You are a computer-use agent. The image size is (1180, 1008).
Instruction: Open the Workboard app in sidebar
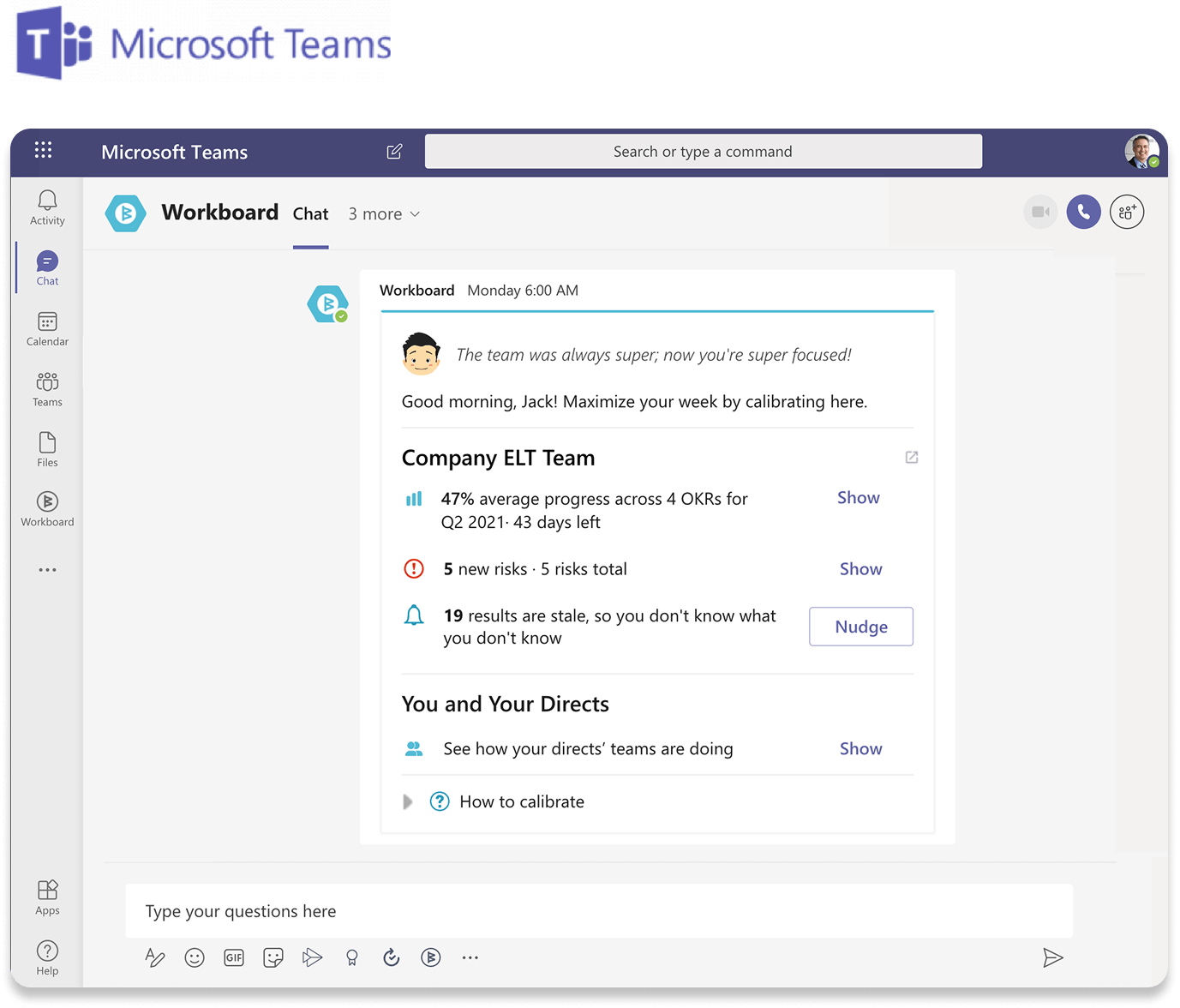coord(47,509)
